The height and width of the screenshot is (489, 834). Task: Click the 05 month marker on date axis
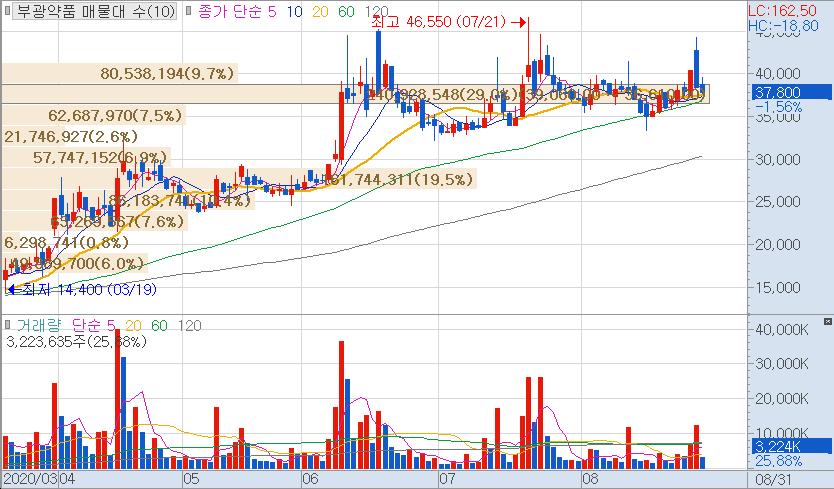click(x=191, y=479)
